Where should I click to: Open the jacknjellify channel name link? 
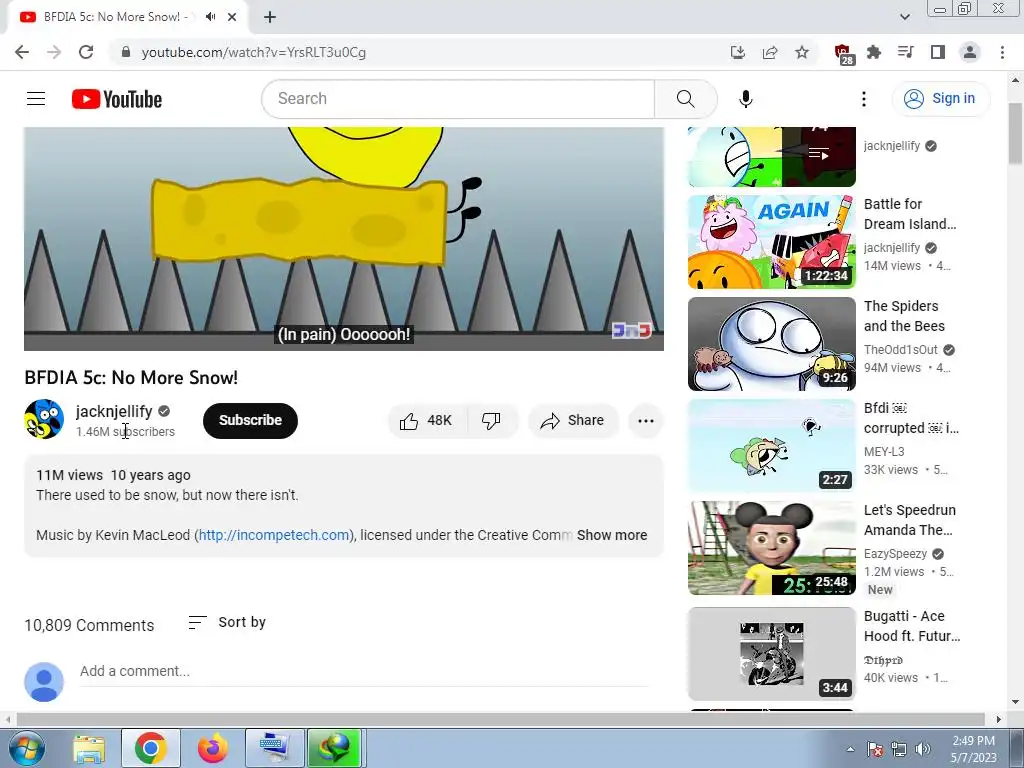[x=114, y=411]
